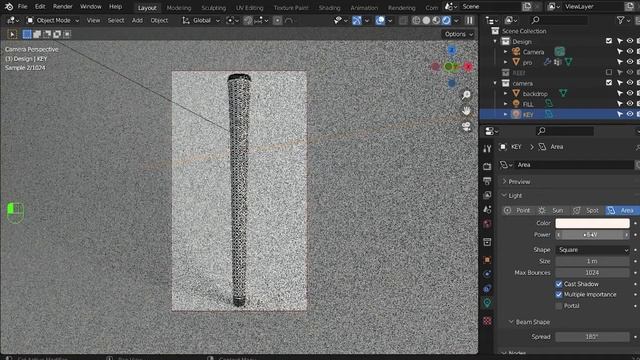640x360 pixels.
Task: Open the Edit menu
Action: 40,7
